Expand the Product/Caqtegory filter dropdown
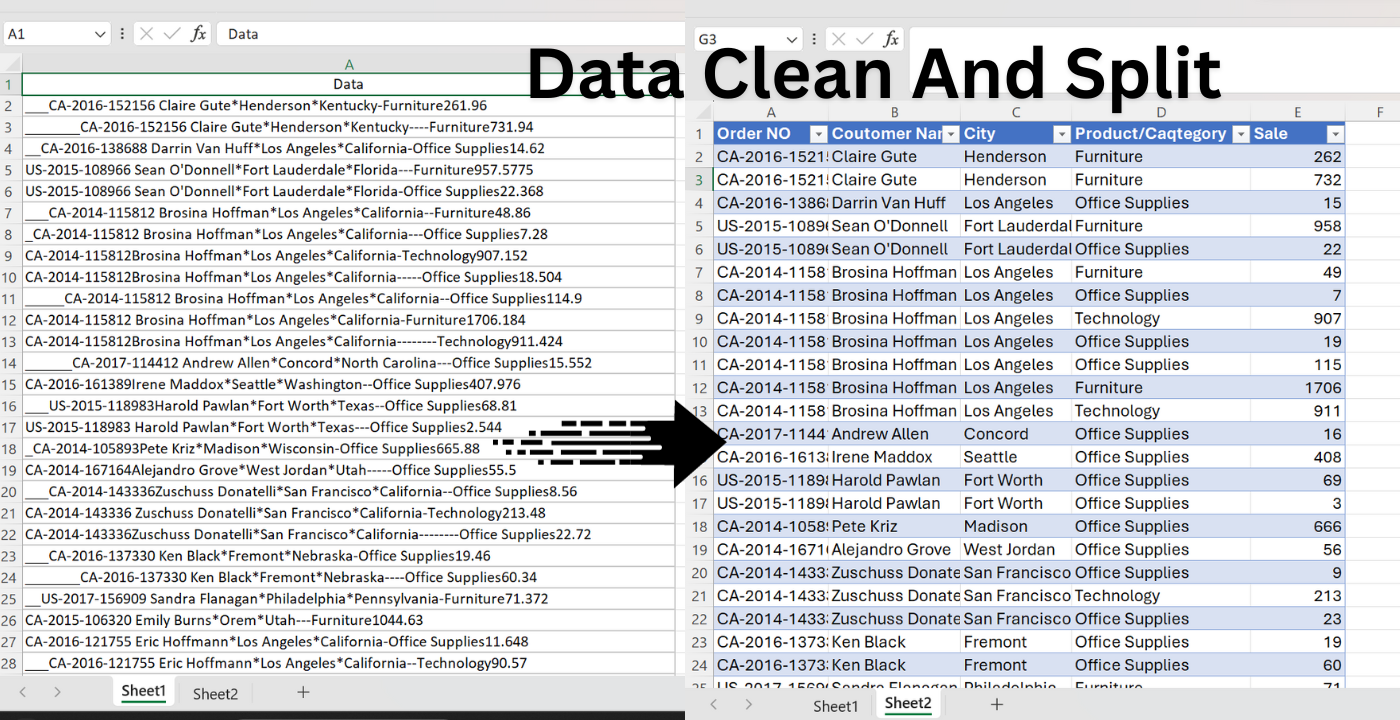 click(1241, 134)
